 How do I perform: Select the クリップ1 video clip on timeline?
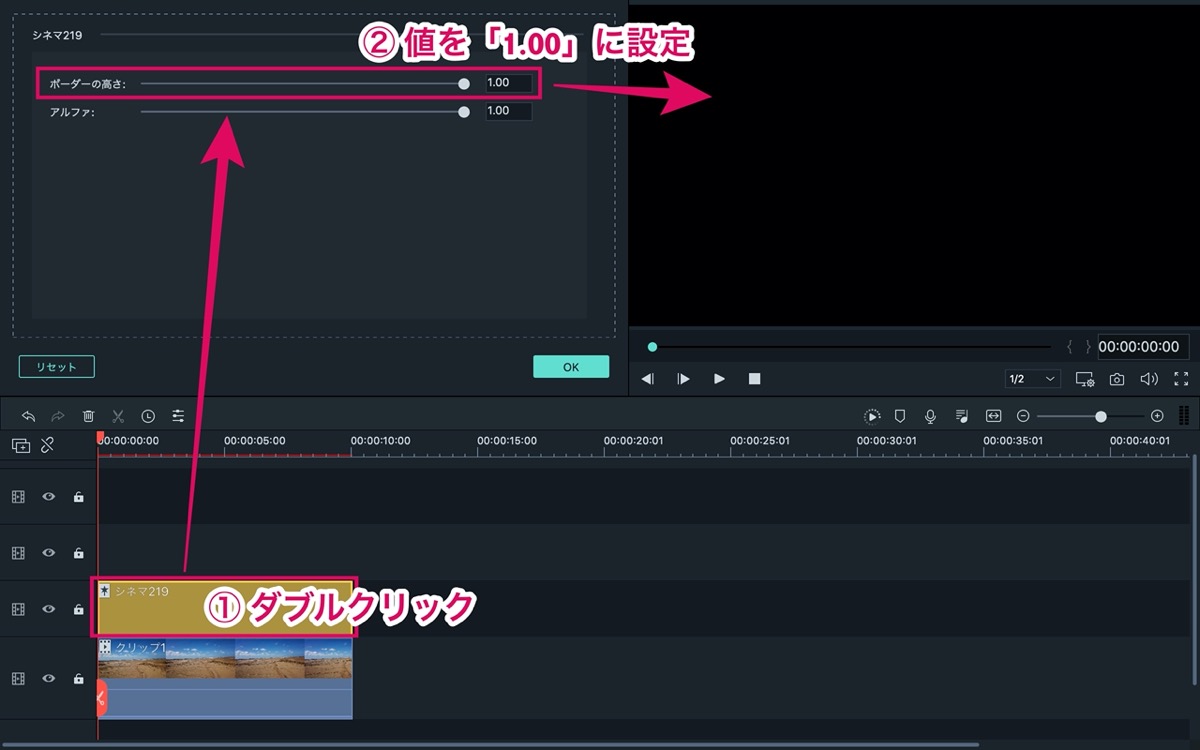point(225,678)
